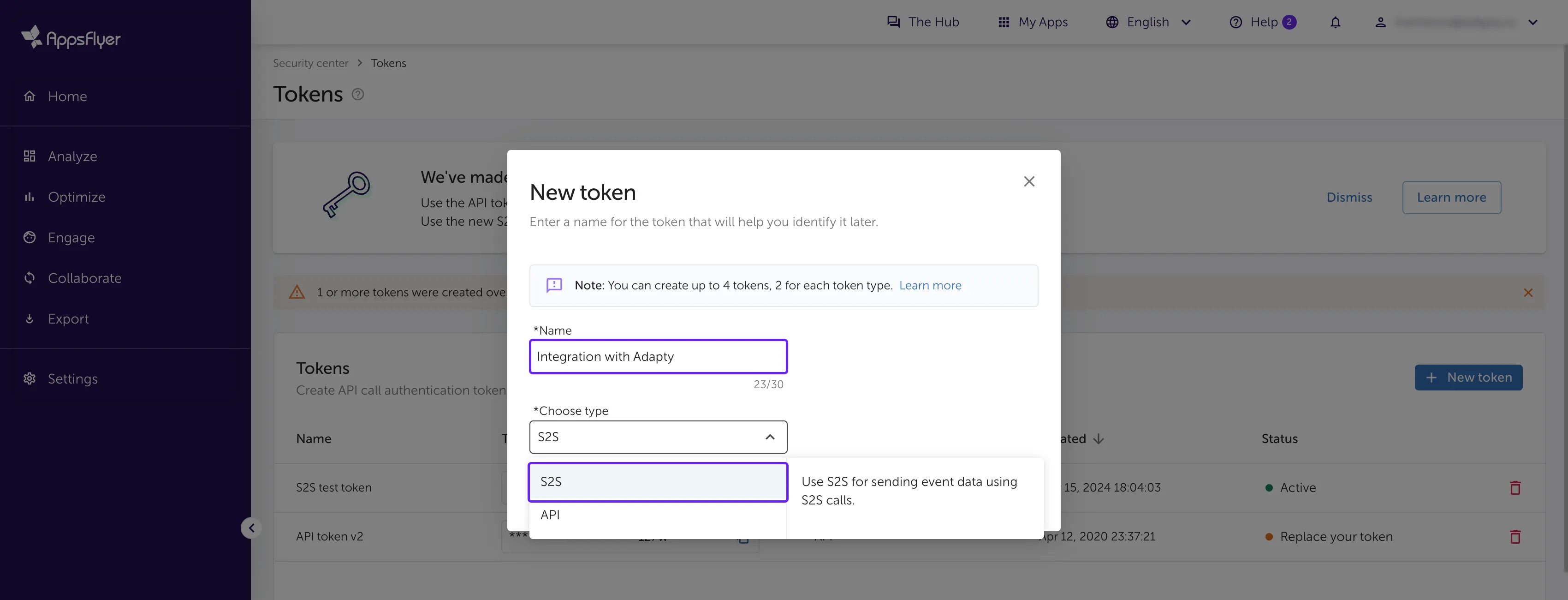1568x600 pixels.
Task: Select the Collaborate icon
Action: (x=29, y=278)
